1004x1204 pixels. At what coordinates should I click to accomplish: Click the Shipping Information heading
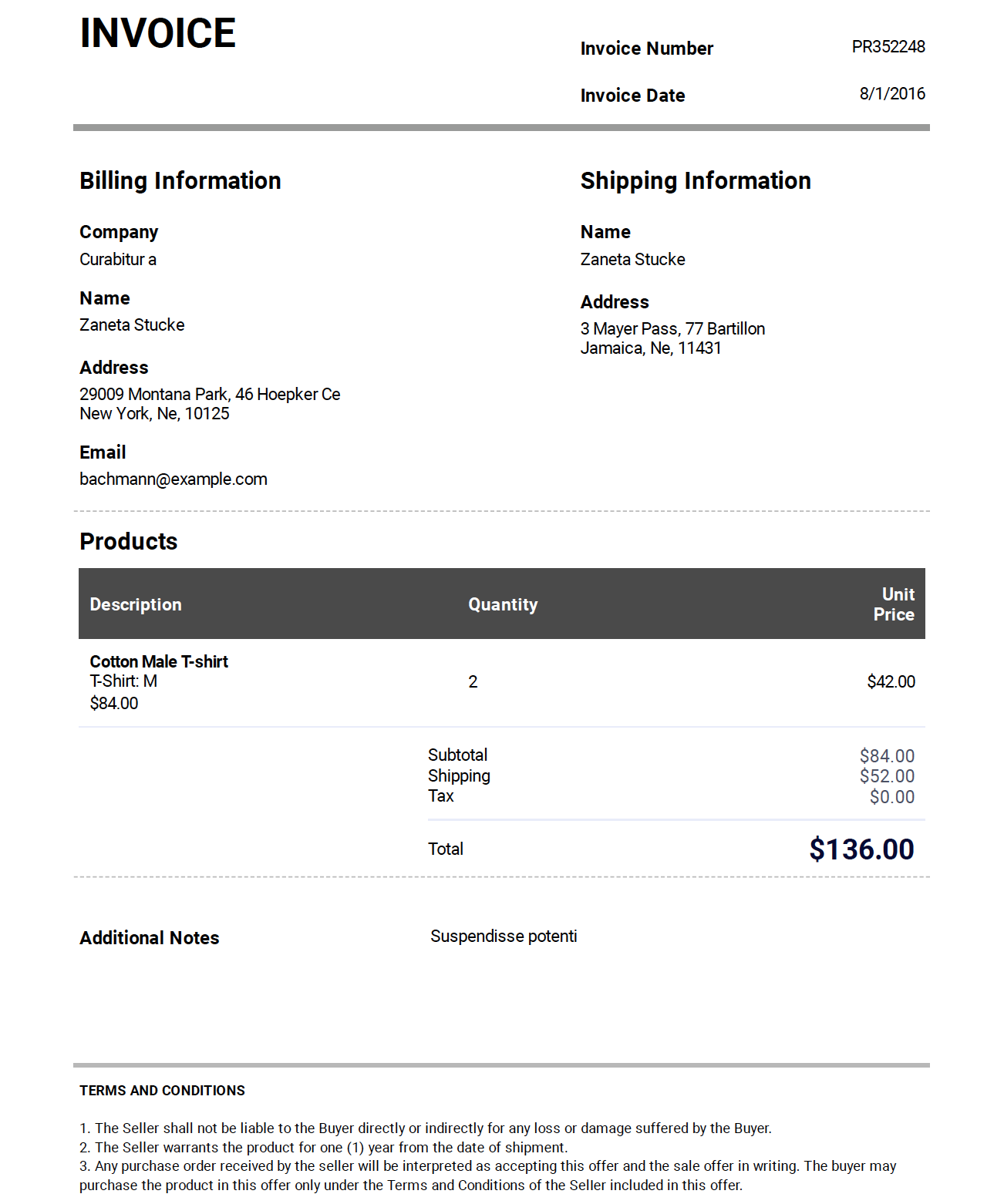pos(695,180)
